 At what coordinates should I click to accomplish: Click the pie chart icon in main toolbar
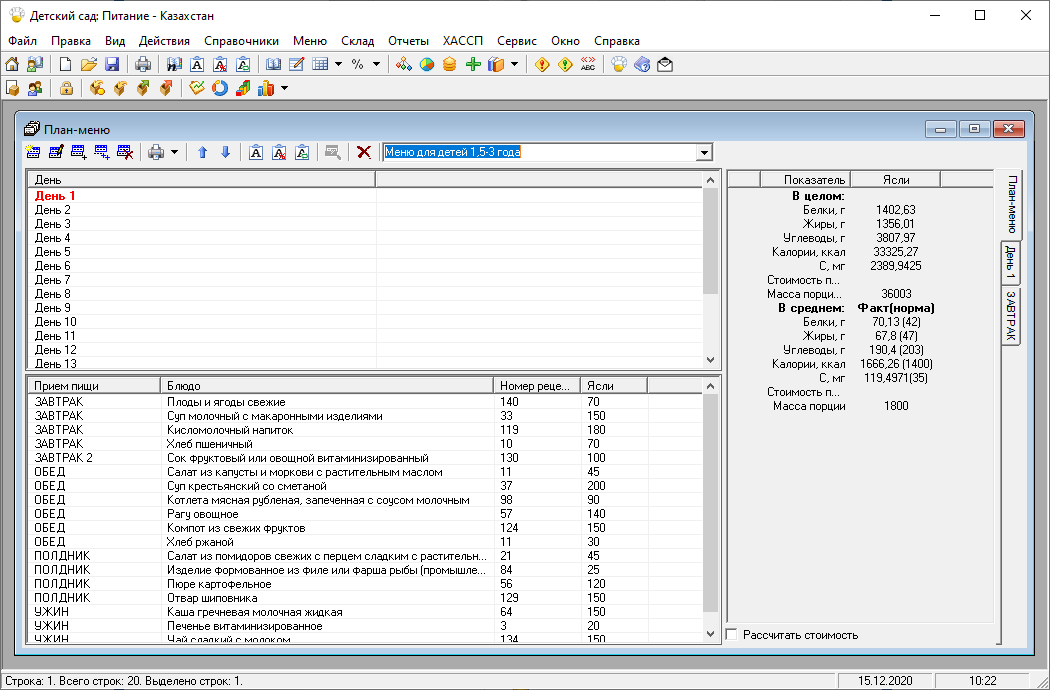(427, 65)
